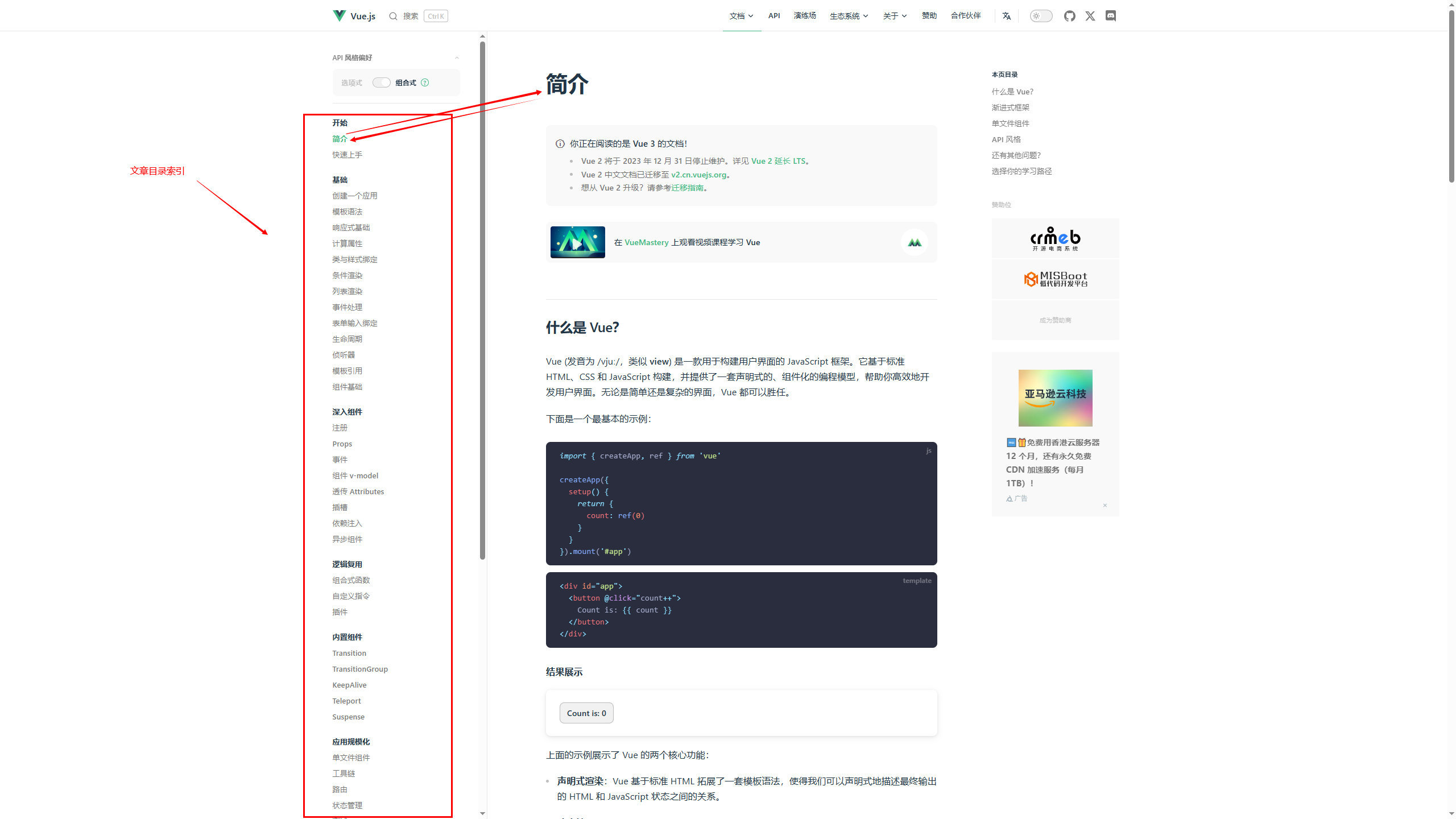Screen dimensions: 1456x819
Task: Click the VueMastery logo icon in the banner
Action: pos(915,242)
